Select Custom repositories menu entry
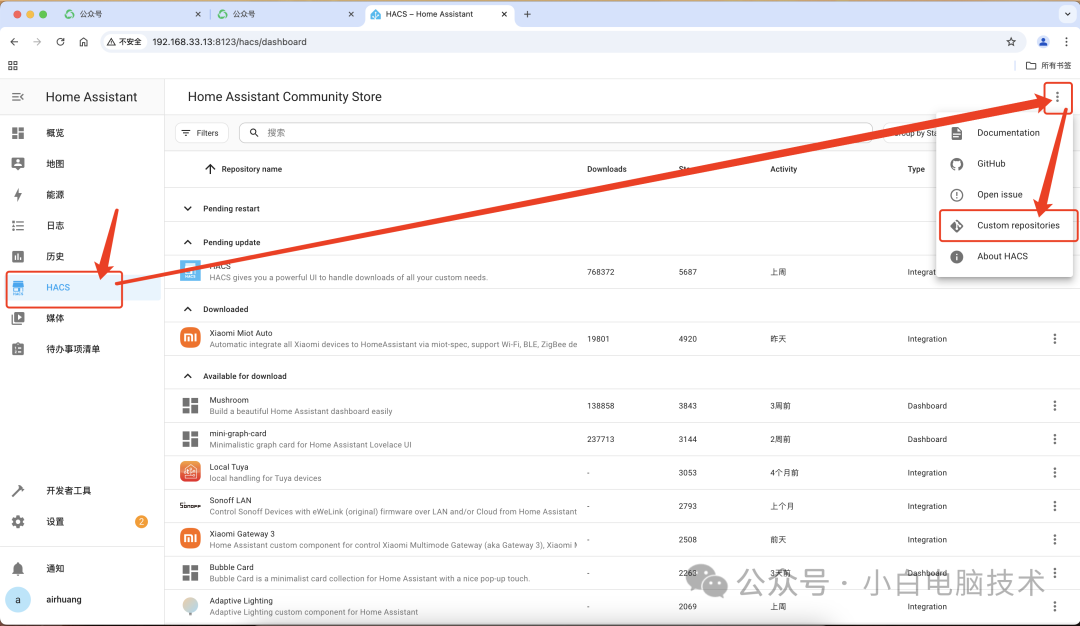Viewport: 1080px width, 626px height. point(1006,225)
